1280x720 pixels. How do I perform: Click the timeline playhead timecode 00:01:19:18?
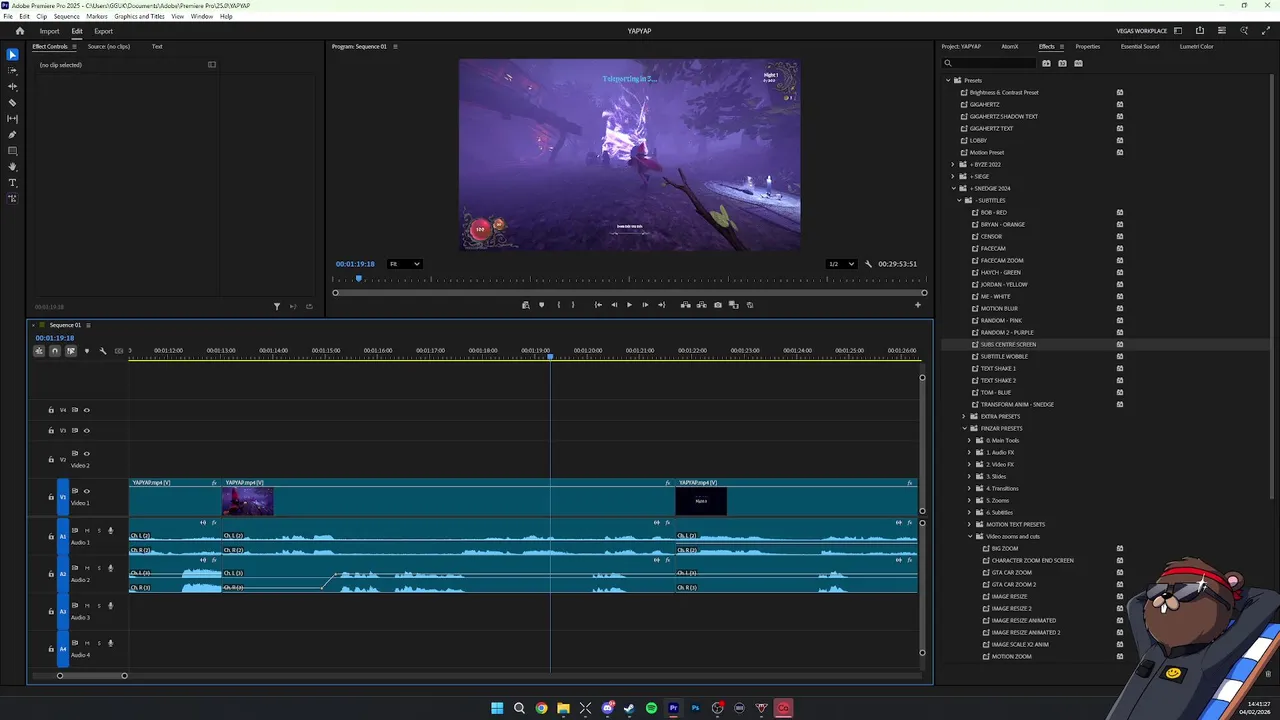click(x=55, y=338)
